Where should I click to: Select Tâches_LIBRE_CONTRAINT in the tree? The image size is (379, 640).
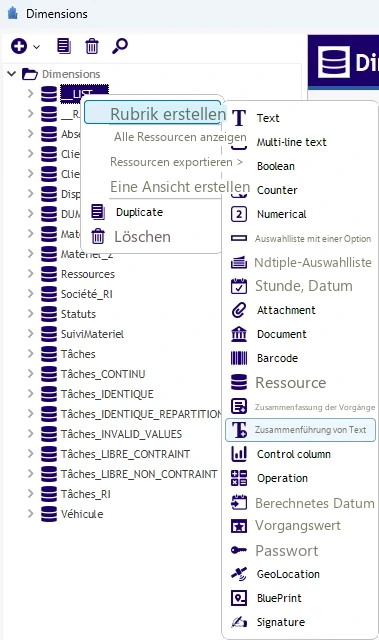tap(126, 454)
